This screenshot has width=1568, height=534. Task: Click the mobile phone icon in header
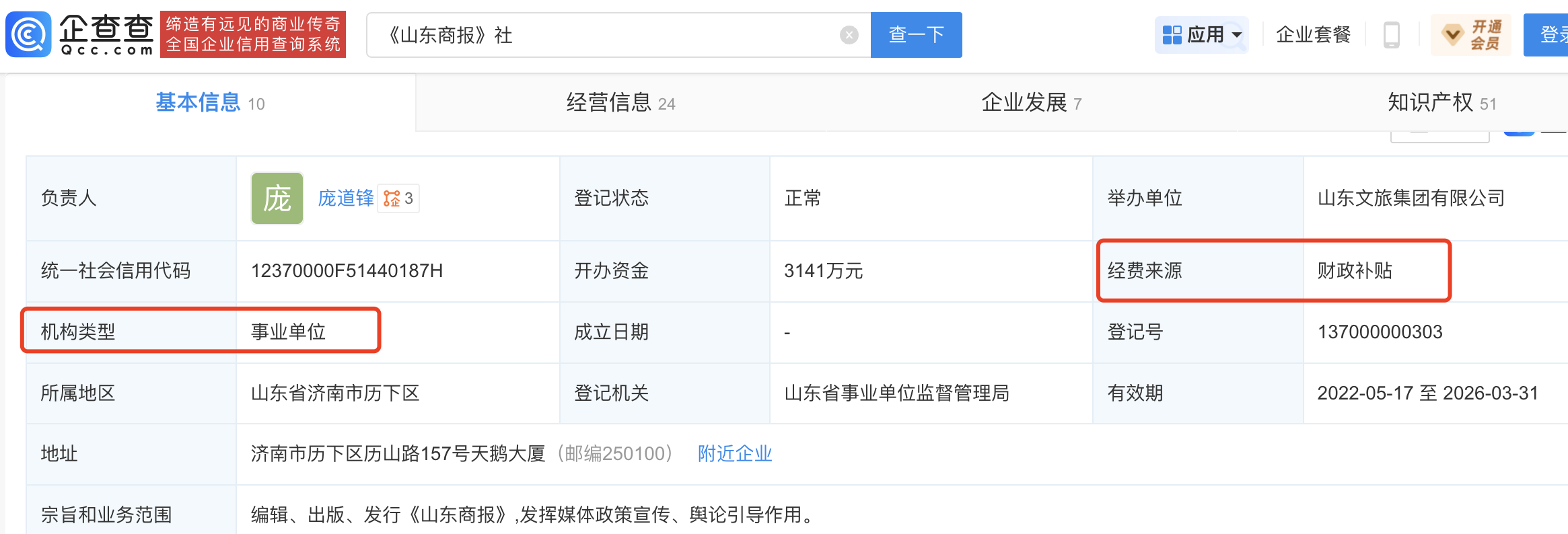pyautogui.click(x=1392, y=35)
